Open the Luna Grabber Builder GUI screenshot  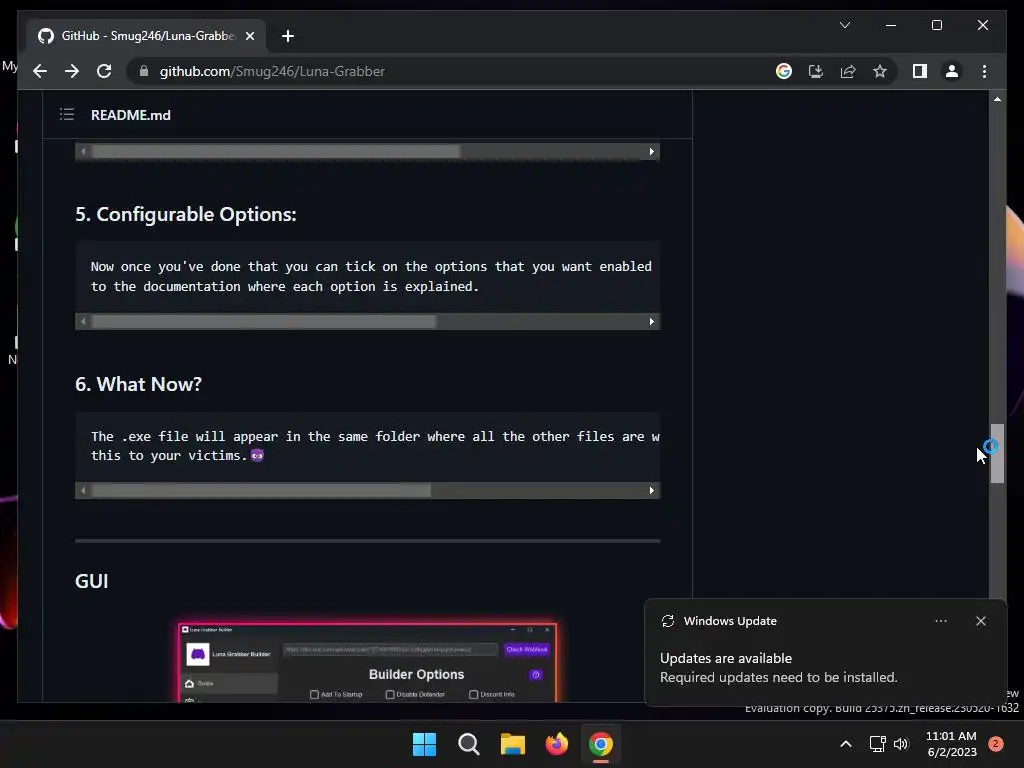pos(368,662)
